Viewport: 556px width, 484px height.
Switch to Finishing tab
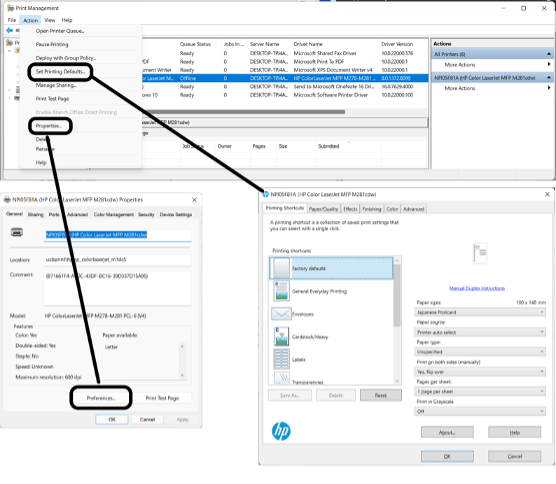372,209
